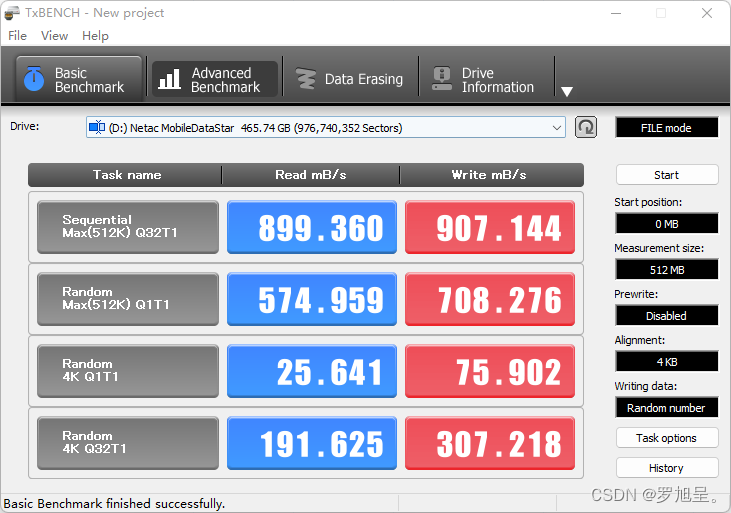Click read value 574.959
Viewport: 731px width, 513px height.
pyautogui.click(x=312, y=299)
